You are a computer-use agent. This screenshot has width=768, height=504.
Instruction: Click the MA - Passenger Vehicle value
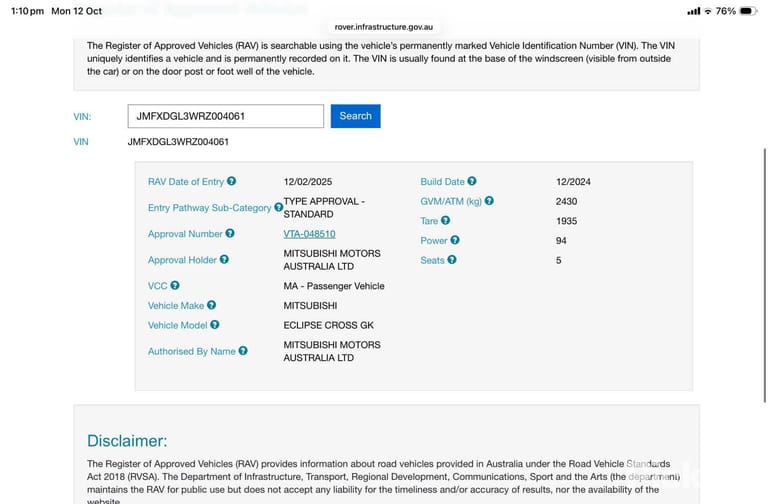click(x=334, y=286)
